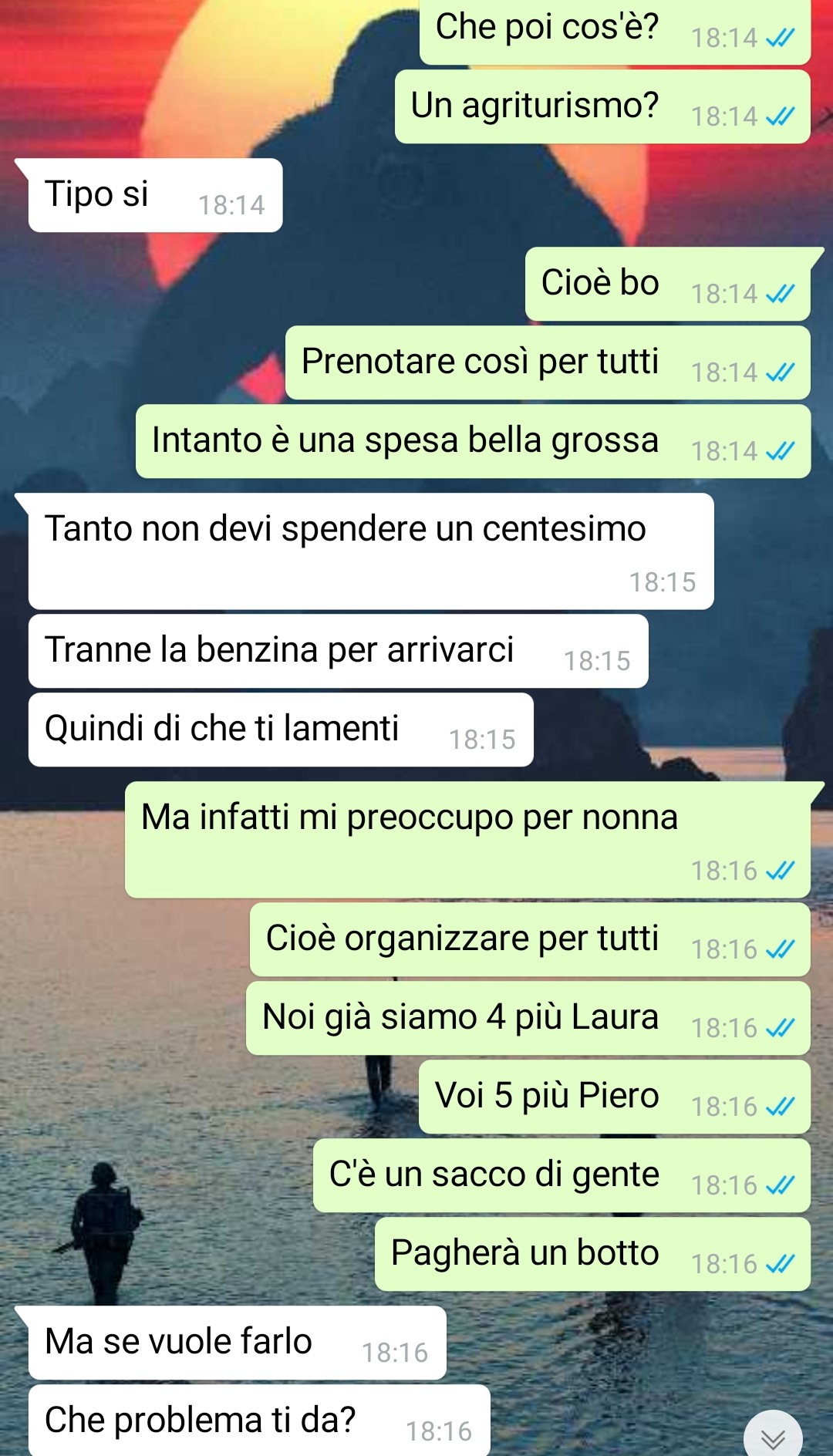Select the 'Ma se vuole farlo' message
Viewport: 833px width, 1456px height.
tap(237, 1343)
